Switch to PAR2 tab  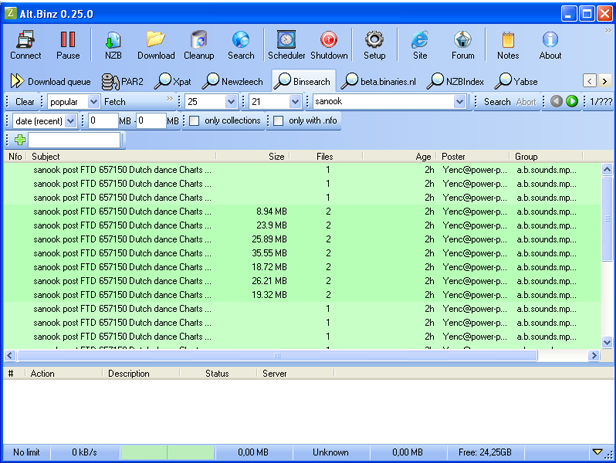pyautogui.click(x=122, y=81)
